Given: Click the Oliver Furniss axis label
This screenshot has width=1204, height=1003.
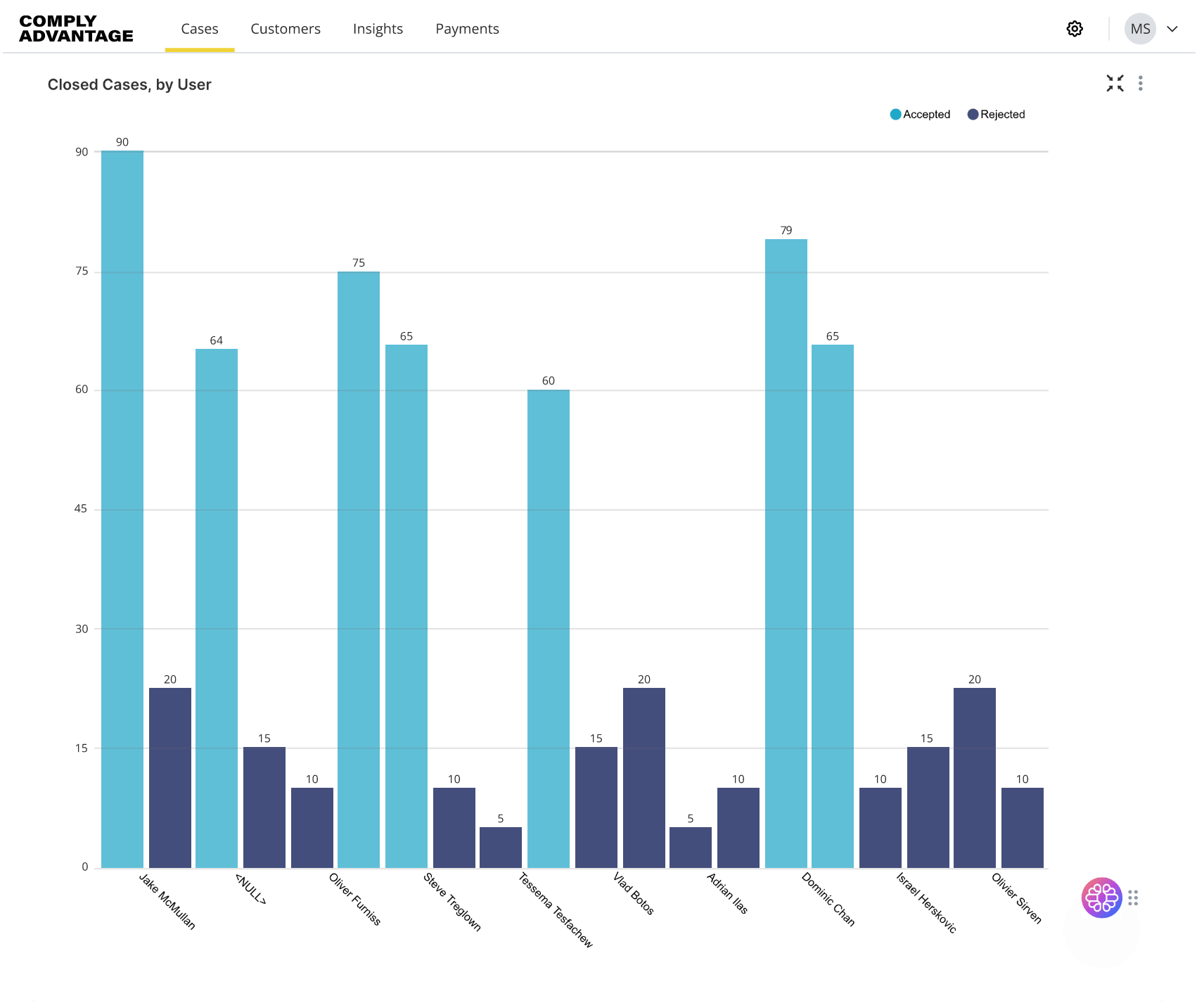Looking at the screenshot, I should click(354, 900).
